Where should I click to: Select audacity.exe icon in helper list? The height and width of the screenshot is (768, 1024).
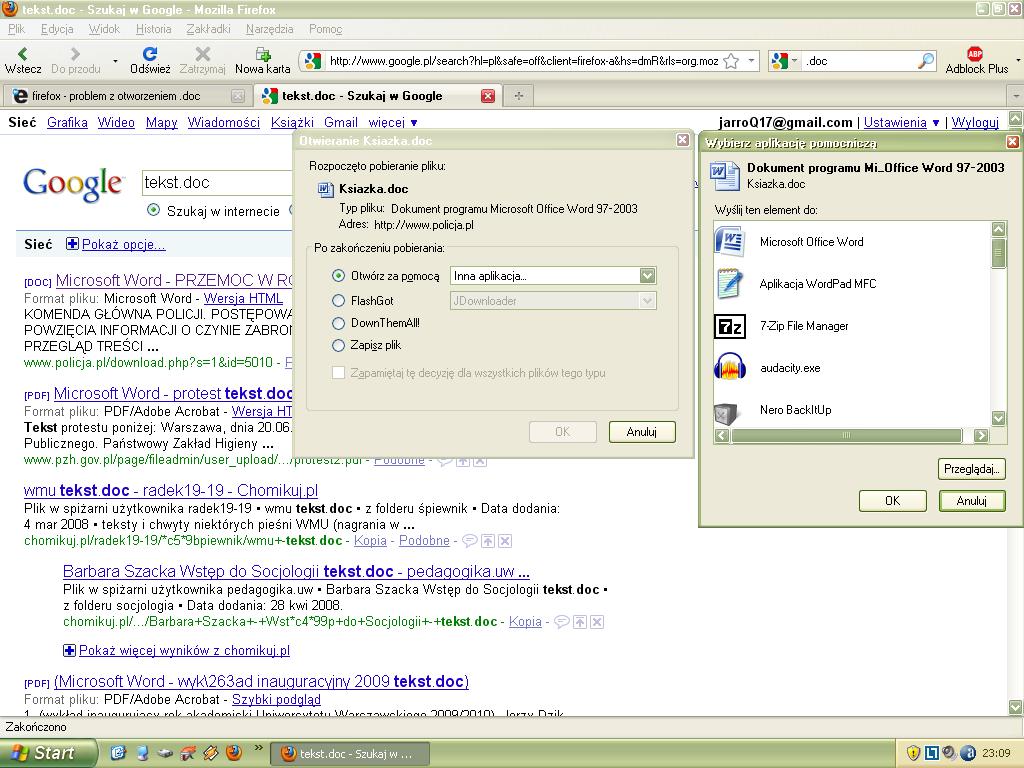(x=729, y=367)
